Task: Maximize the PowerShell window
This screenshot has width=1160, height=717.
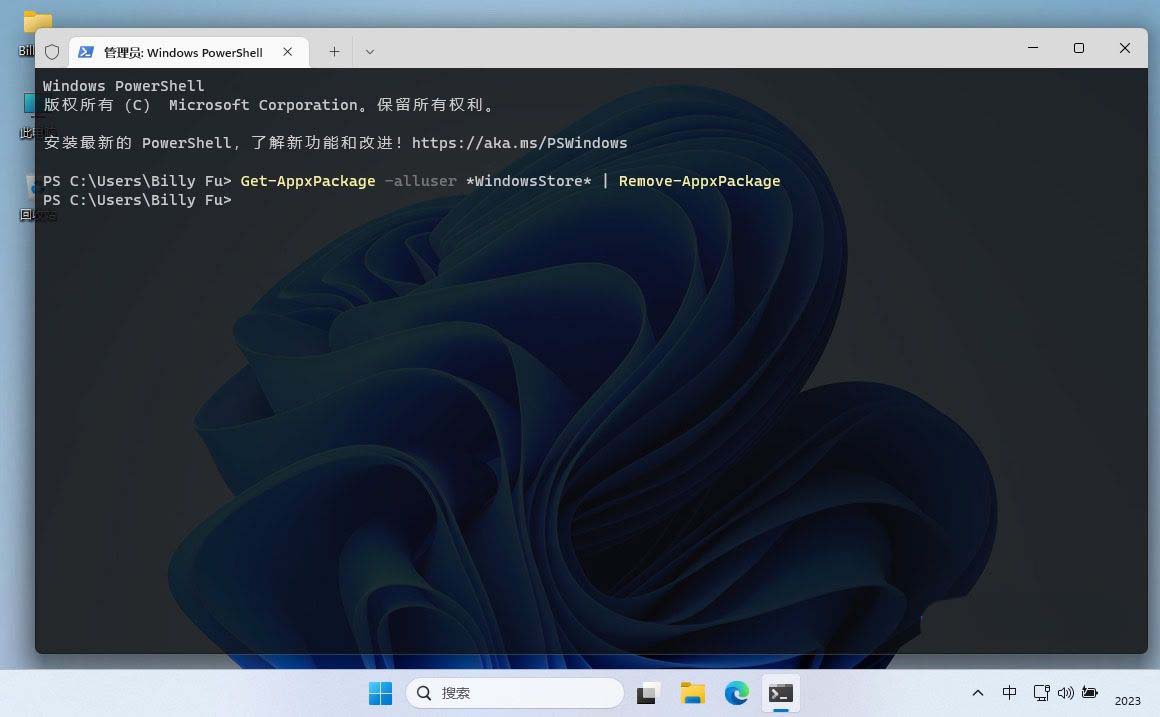Action: click(1079, 48)
